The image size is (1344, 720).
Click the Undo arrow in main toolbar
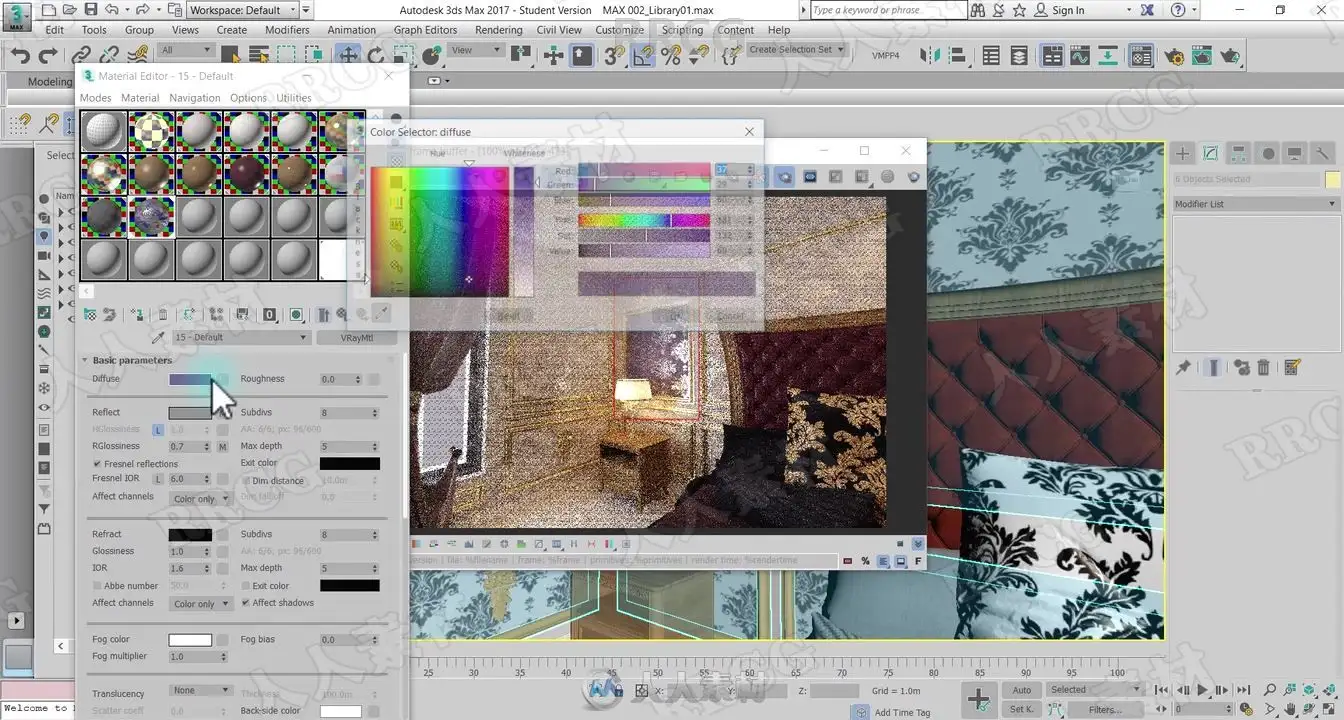point(20,56)
